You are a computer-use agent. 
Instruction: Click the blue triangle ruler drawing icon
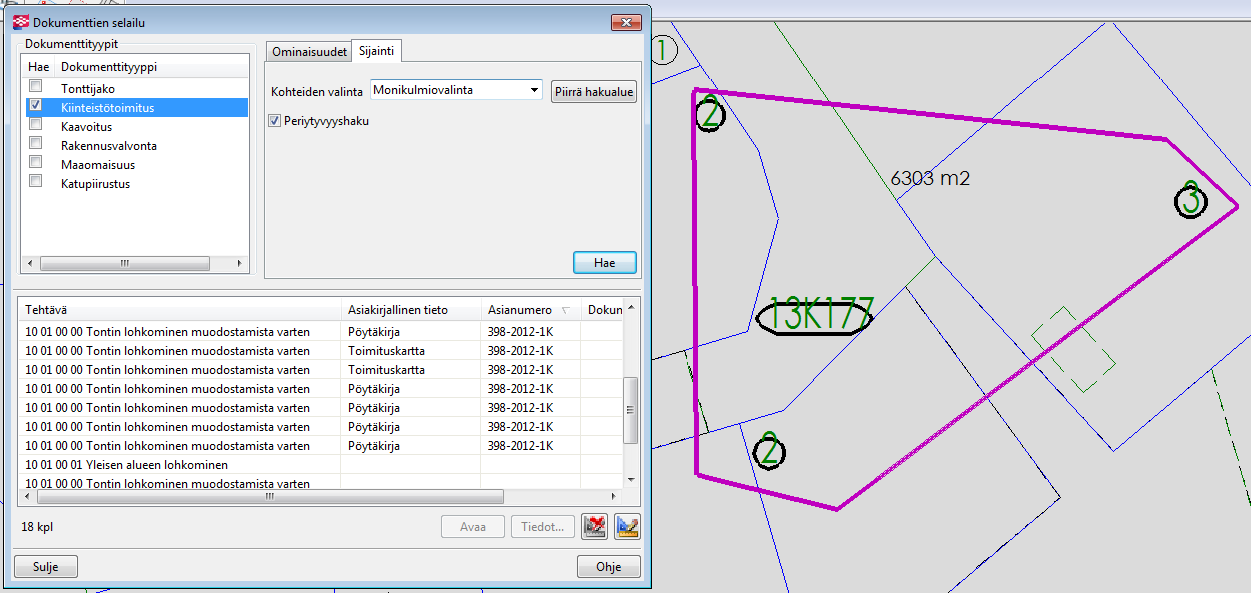pos(627,526)
